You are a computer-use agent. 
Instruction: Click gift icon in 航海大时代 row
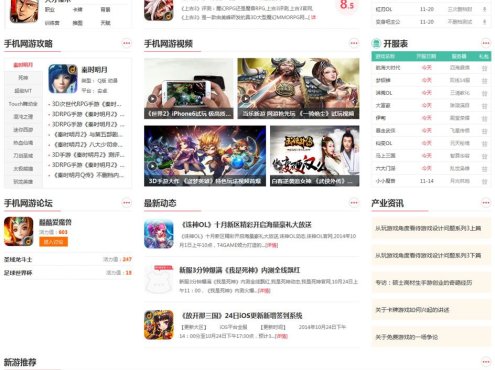[484, 68]
